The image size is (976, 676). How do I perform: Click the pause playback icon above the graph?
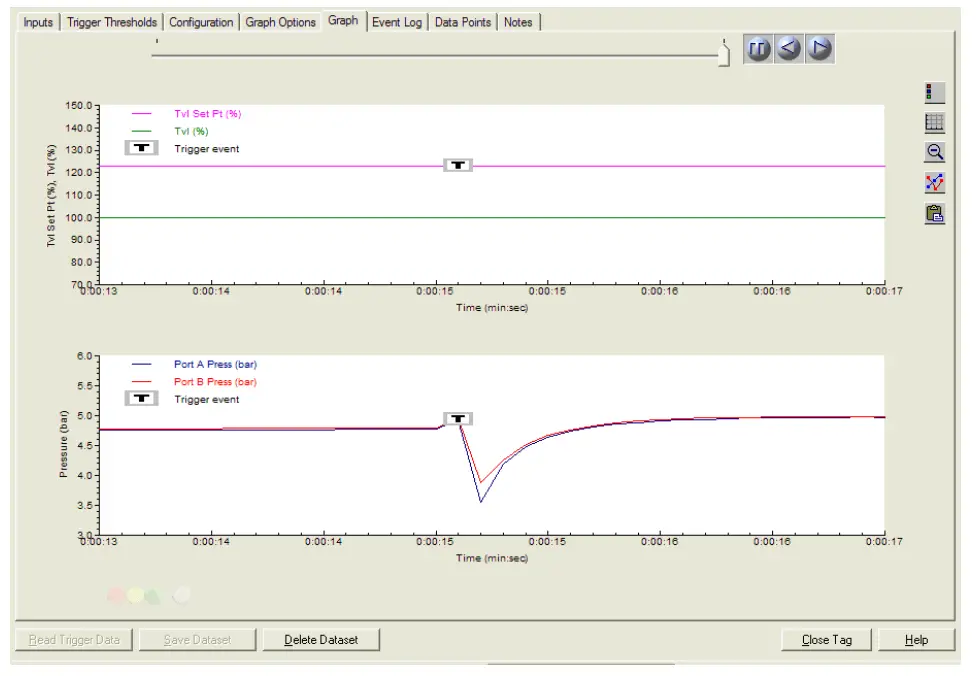pyautogui.click(x=760, y=48)
